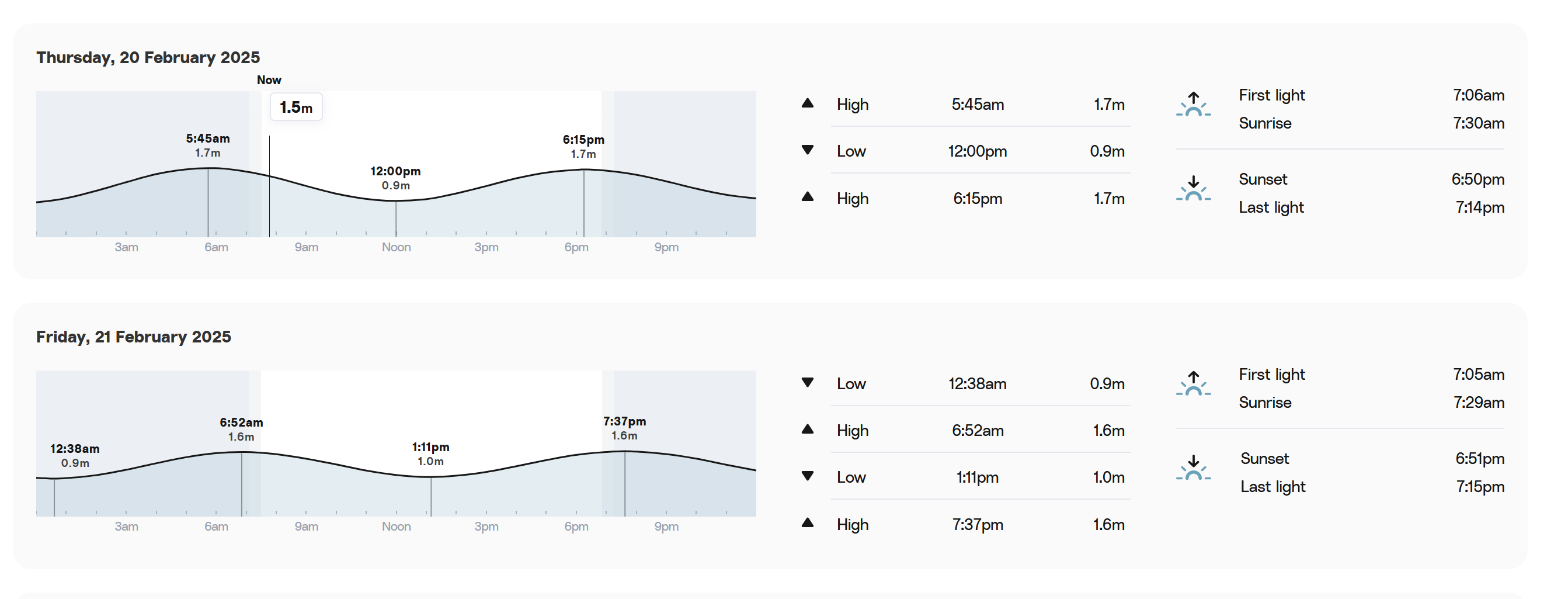The image size is (1568, 599).
Task: Click the up arrow beside Thursday 5:45am High
Action: [x=808, y=103]
